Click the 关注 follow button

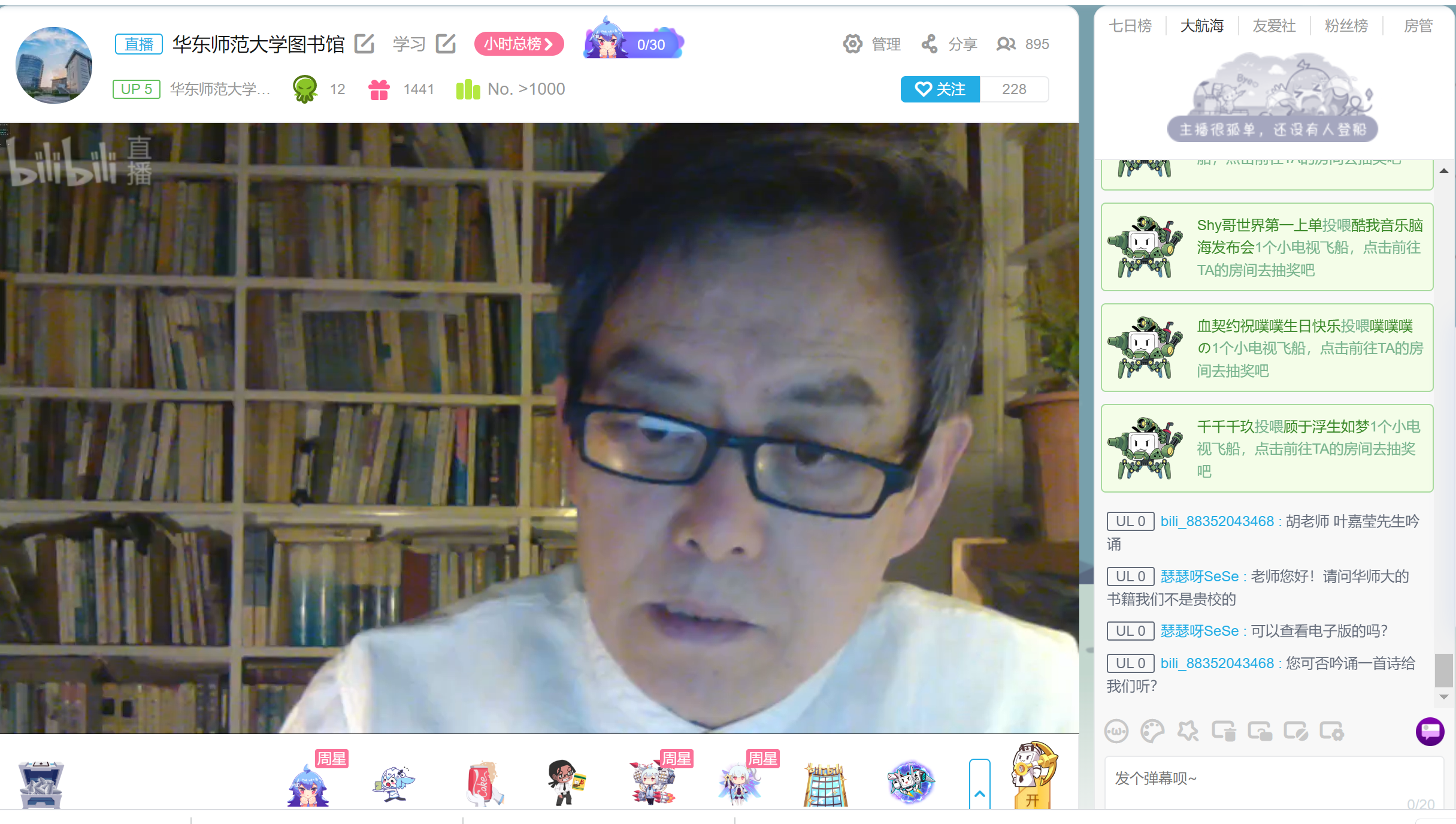[x=940, y=89]
